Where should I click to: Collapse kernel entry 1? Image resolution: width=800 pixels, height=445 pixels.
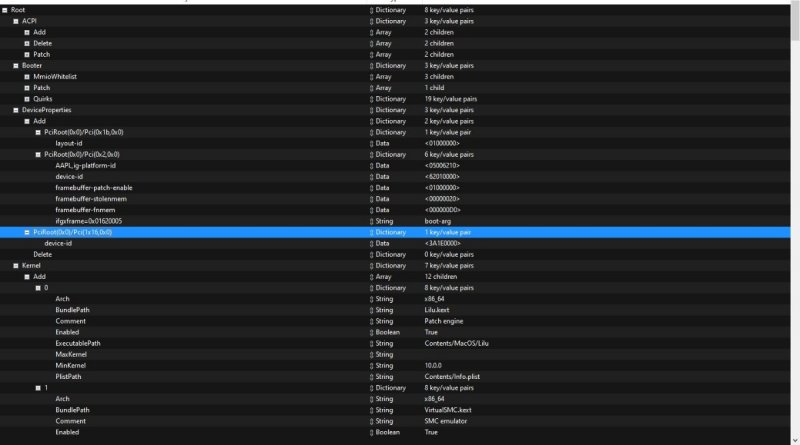coord(38,388)
